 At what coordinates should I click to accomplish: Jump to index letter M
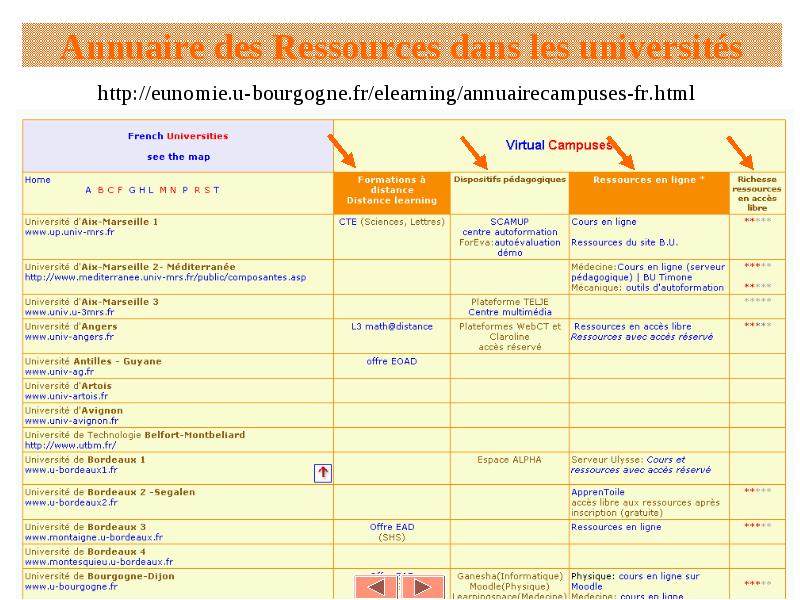click(163, 190)
